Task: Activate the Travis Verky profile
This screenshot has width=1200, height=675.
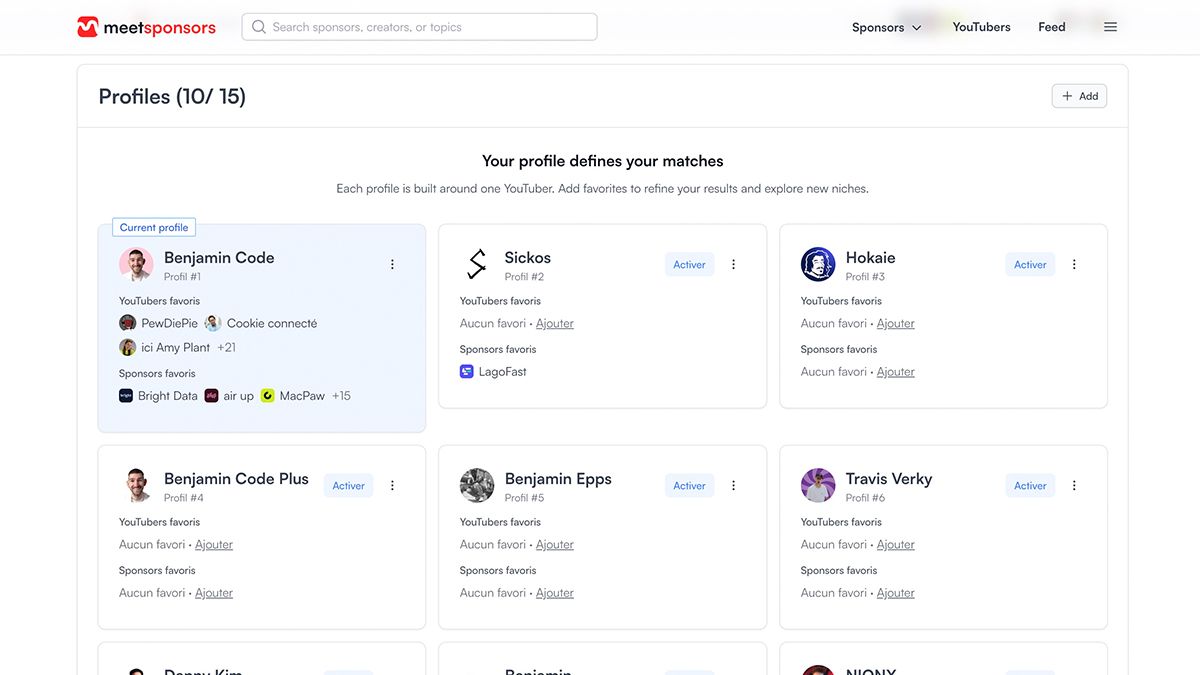Action: 1030,486
